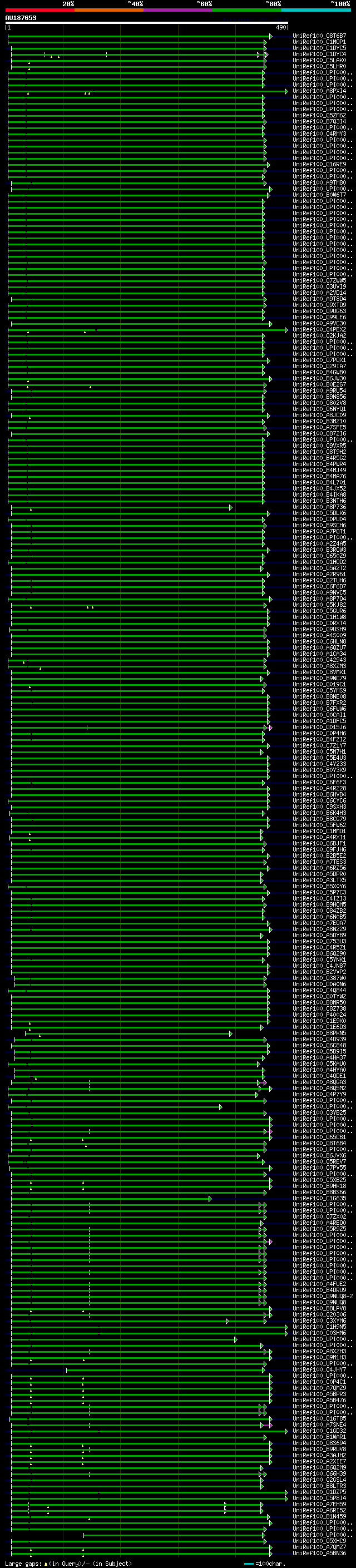This screenshot has height=1568, width=356.
Task: Select the UniRef100_A8P736 label
Action: (319, 507)
